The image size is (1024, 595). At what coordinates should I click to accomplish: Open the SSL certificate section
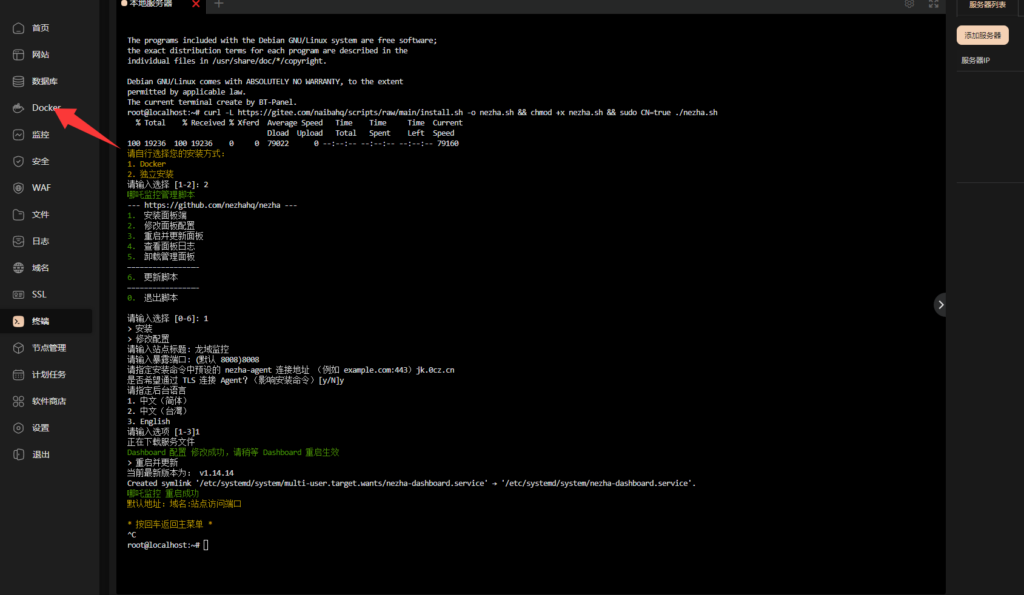click(x=38, y=294)
